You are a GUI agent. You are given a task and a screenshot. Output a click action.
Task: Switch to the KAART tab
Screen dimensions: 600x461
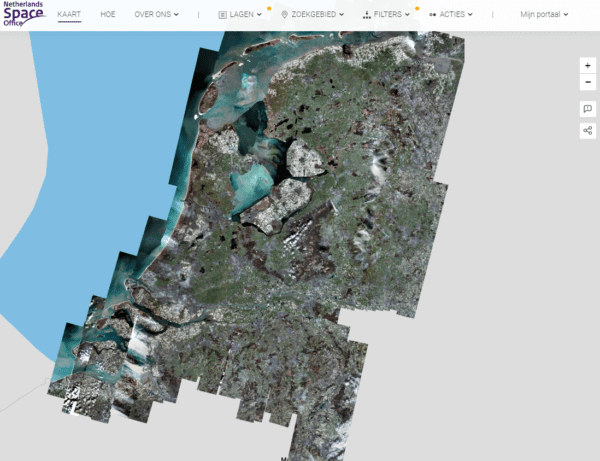69,15
